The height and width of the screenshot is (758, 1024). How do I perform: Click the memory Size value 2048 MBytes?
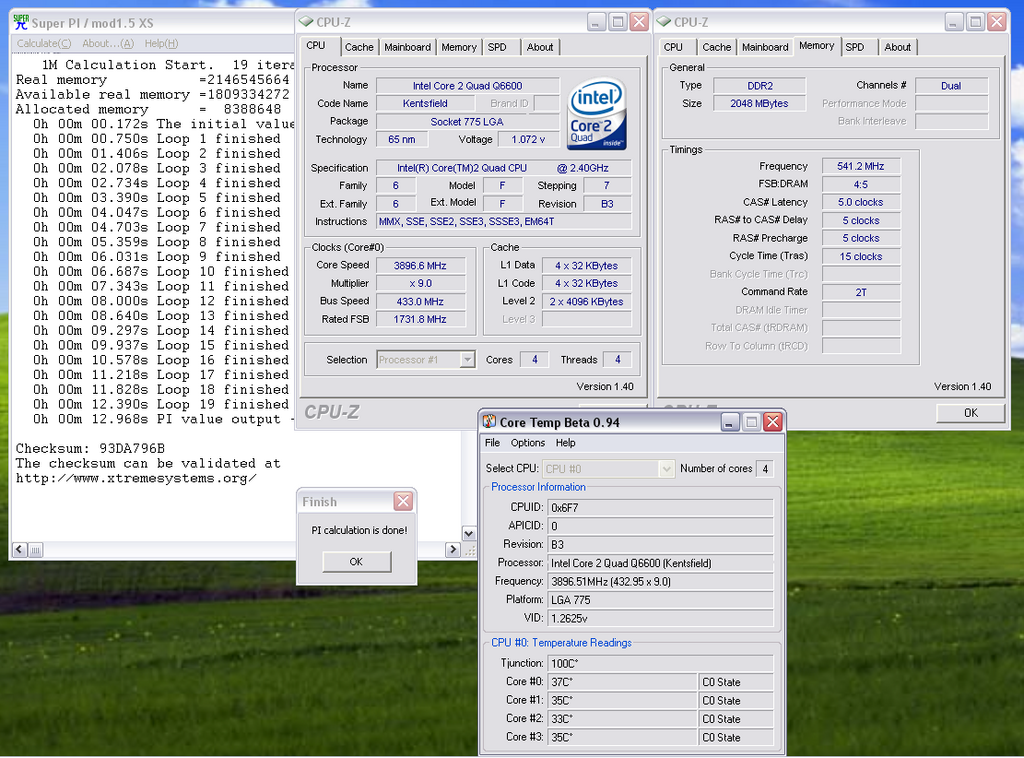[760, 103]
